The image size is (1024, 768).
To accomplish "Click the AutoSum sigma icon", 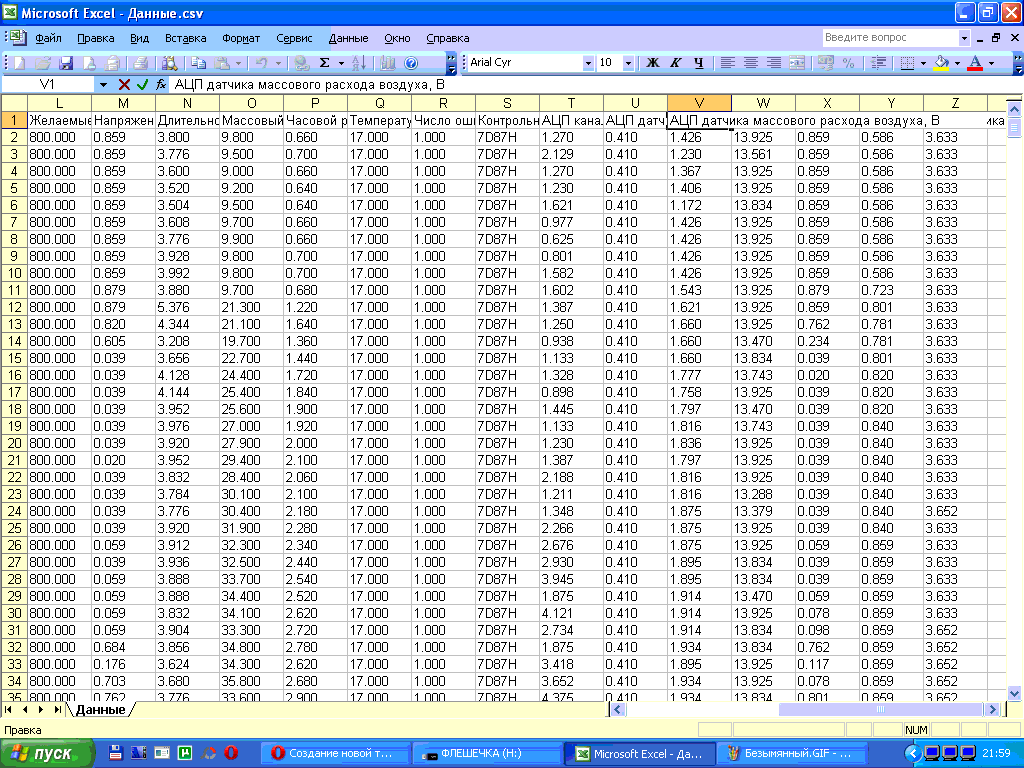I will coord(324,63).
